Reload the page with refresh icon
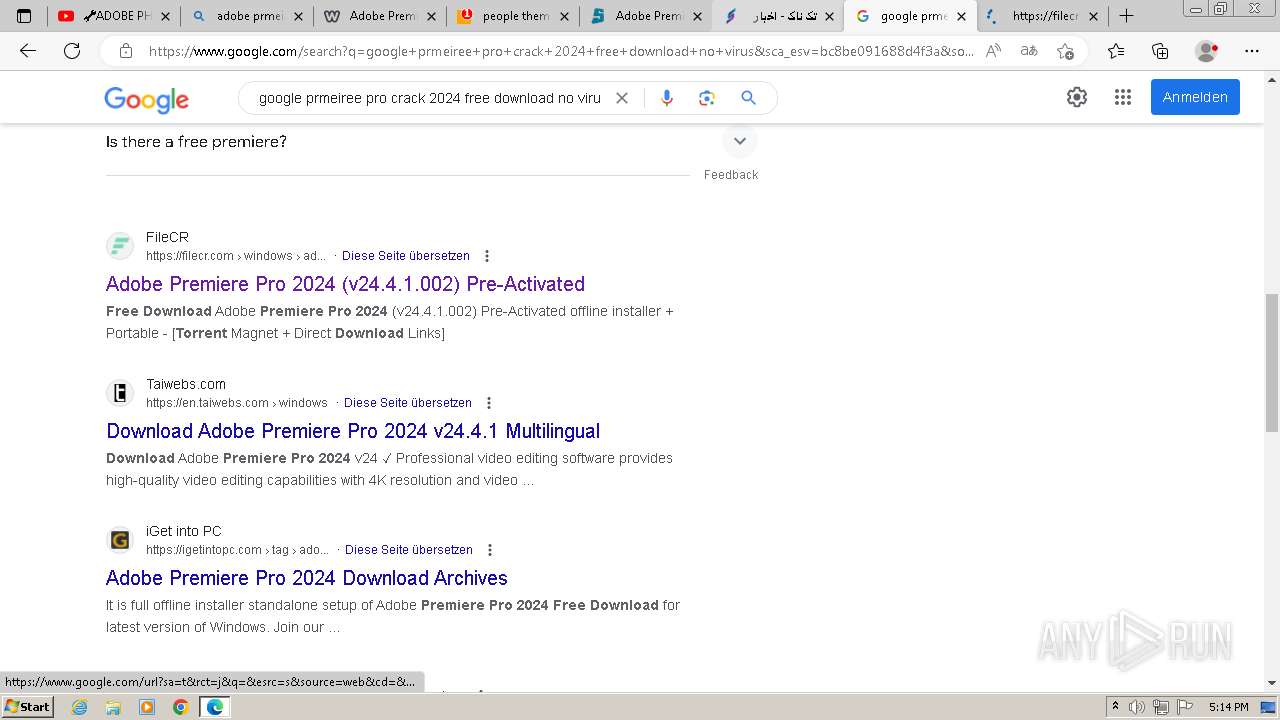Viewport: 1280px width, 720px height. click(72, 51)
